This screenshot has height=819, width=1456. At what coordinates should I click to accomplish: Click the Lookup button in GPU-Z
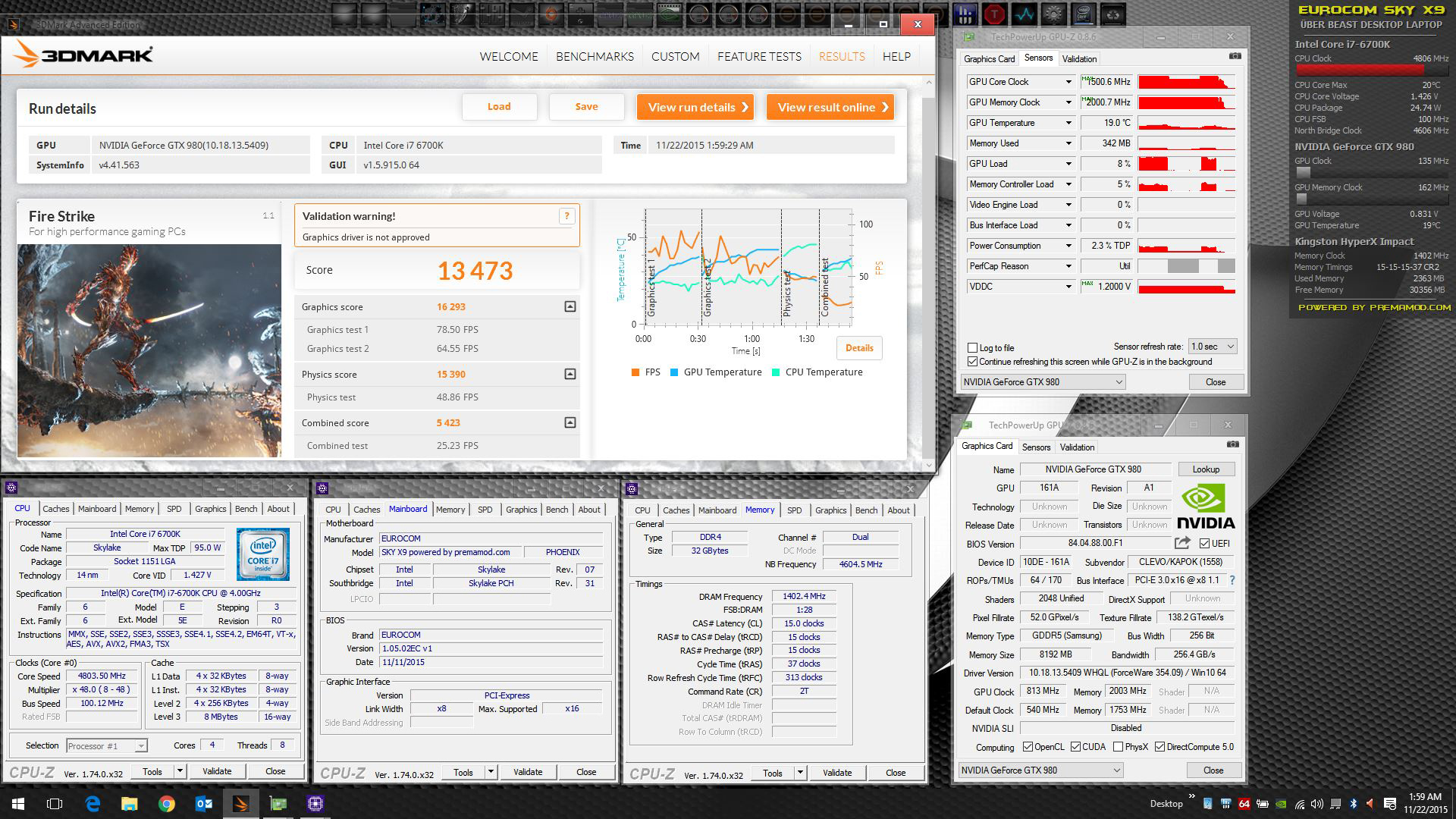pos(1206,469)
